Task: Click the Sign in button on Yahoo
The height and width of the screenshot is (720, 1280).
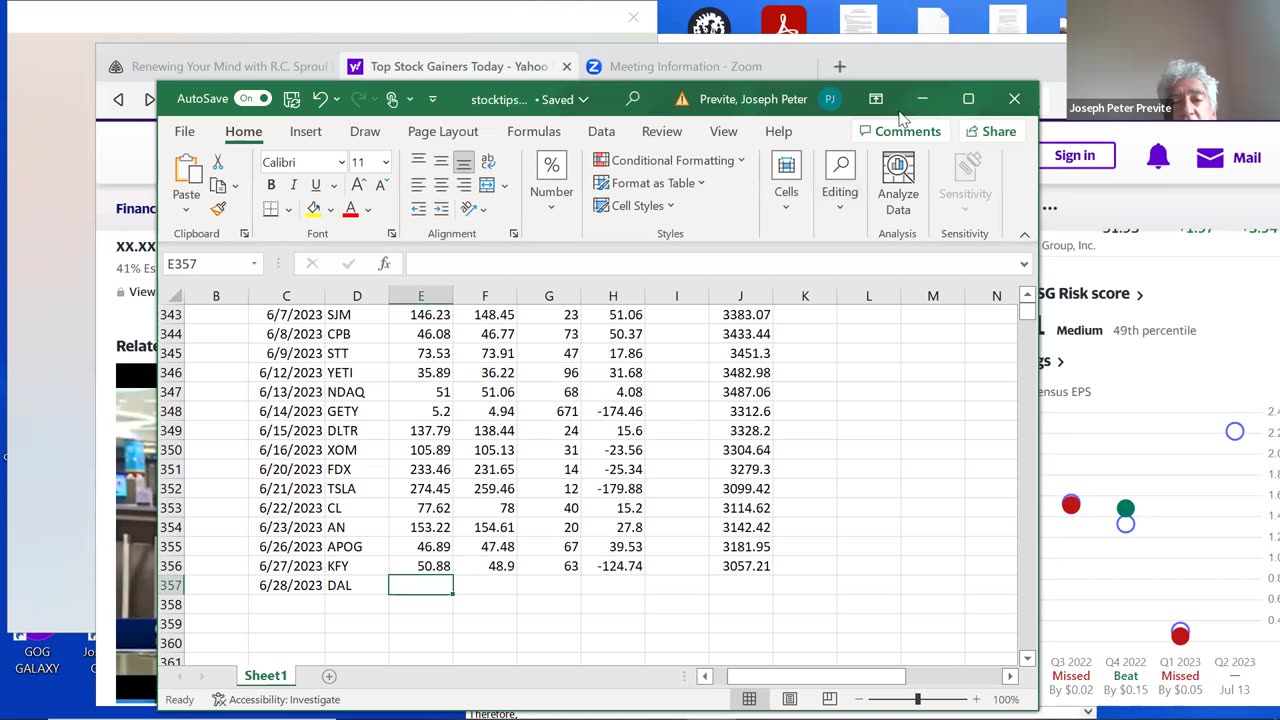Action: (x=1075, y=155)
